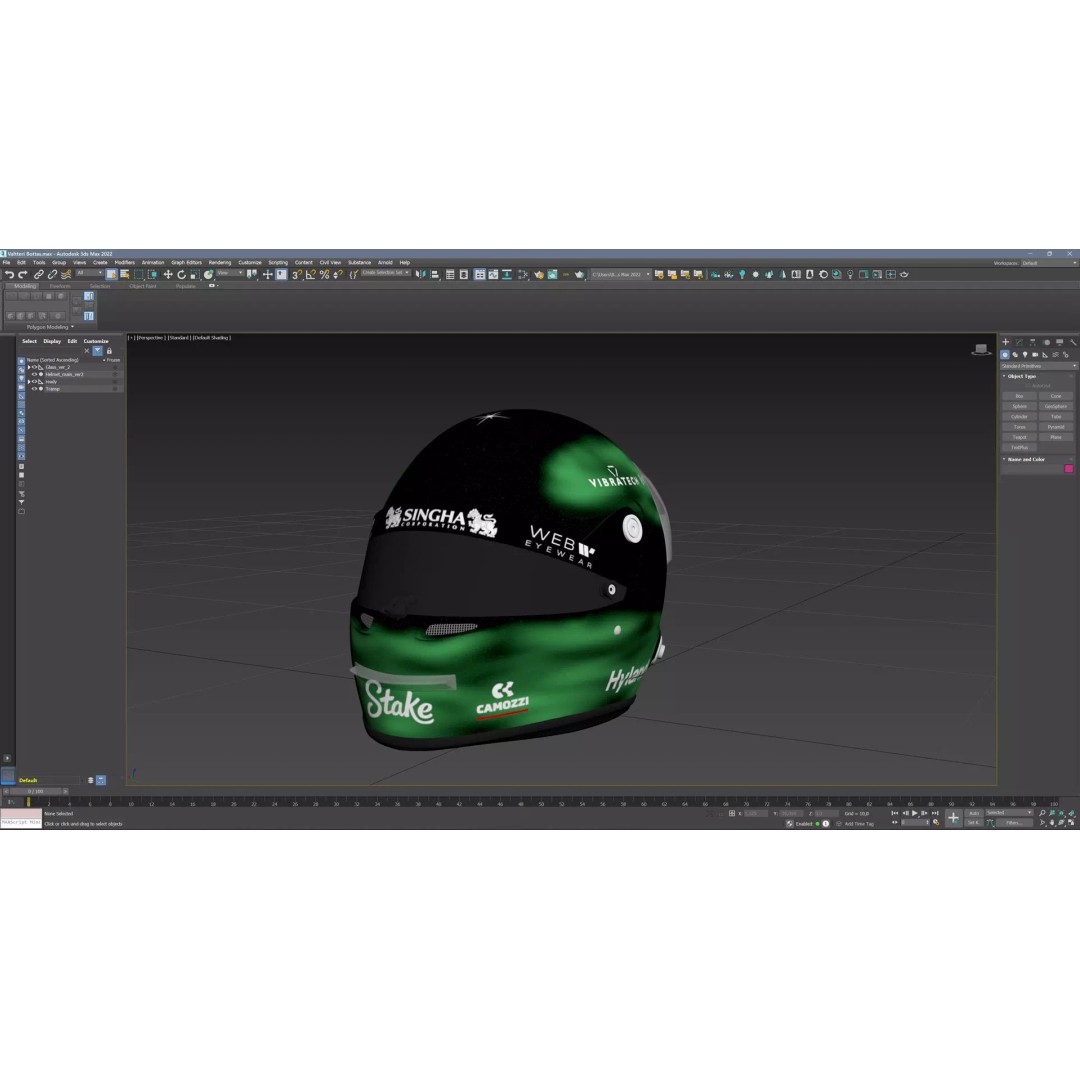Click the ViewCube in the viewport
Screen dimensions: 1080x1080
(x=981, y=349)
